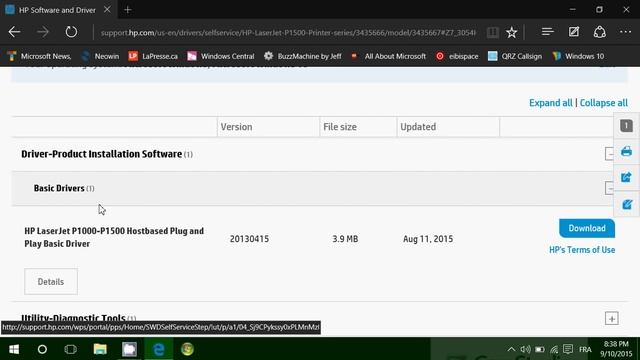Viewport: 640px width, 360px height.
Task: Open volume control in system tray
Action: 525,349
